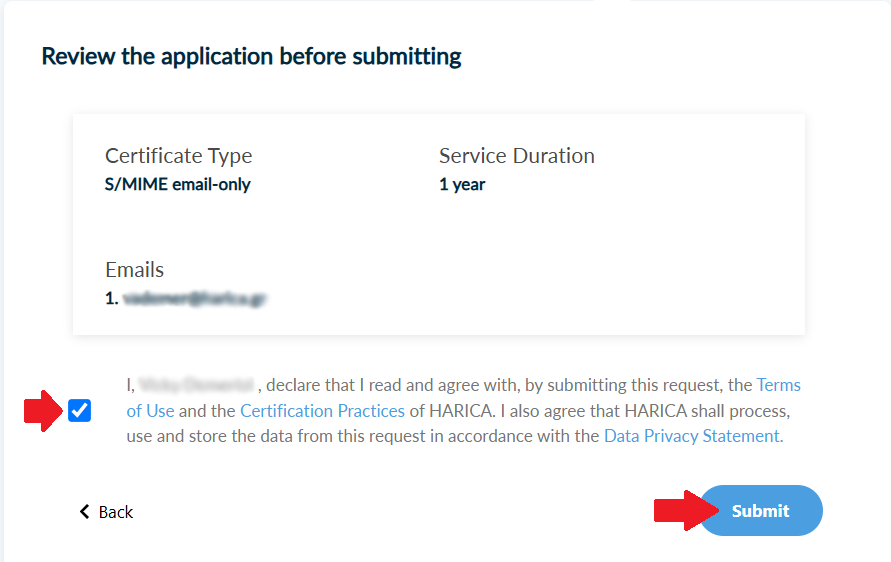Click the number 1 before the email
The image size is (891, 562).
click(111, 298)
